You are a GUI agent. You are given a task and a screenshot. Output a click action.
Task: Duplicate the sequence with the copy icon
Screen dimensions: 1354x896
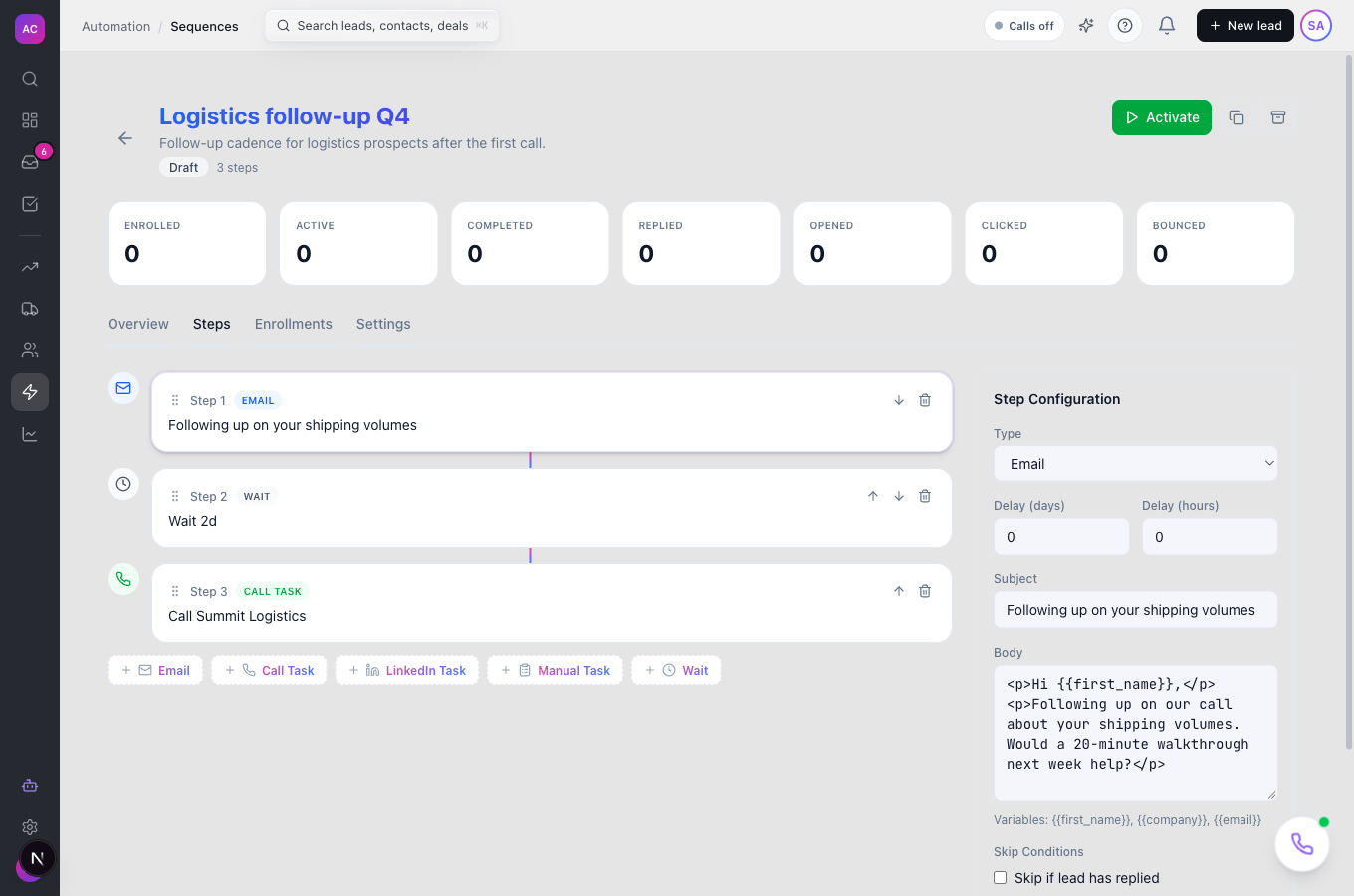1237,117
